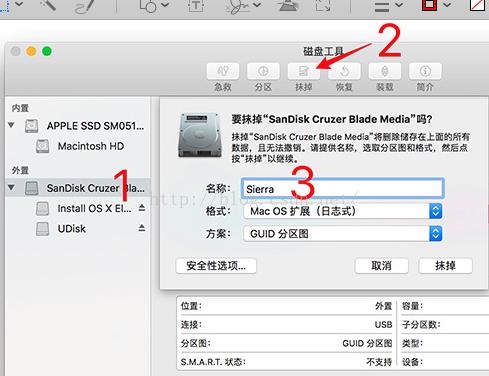The width and height of the screenshot is (489, 376).
Task: Click the Install OS X El... volume icon
Action: [43, 208]
